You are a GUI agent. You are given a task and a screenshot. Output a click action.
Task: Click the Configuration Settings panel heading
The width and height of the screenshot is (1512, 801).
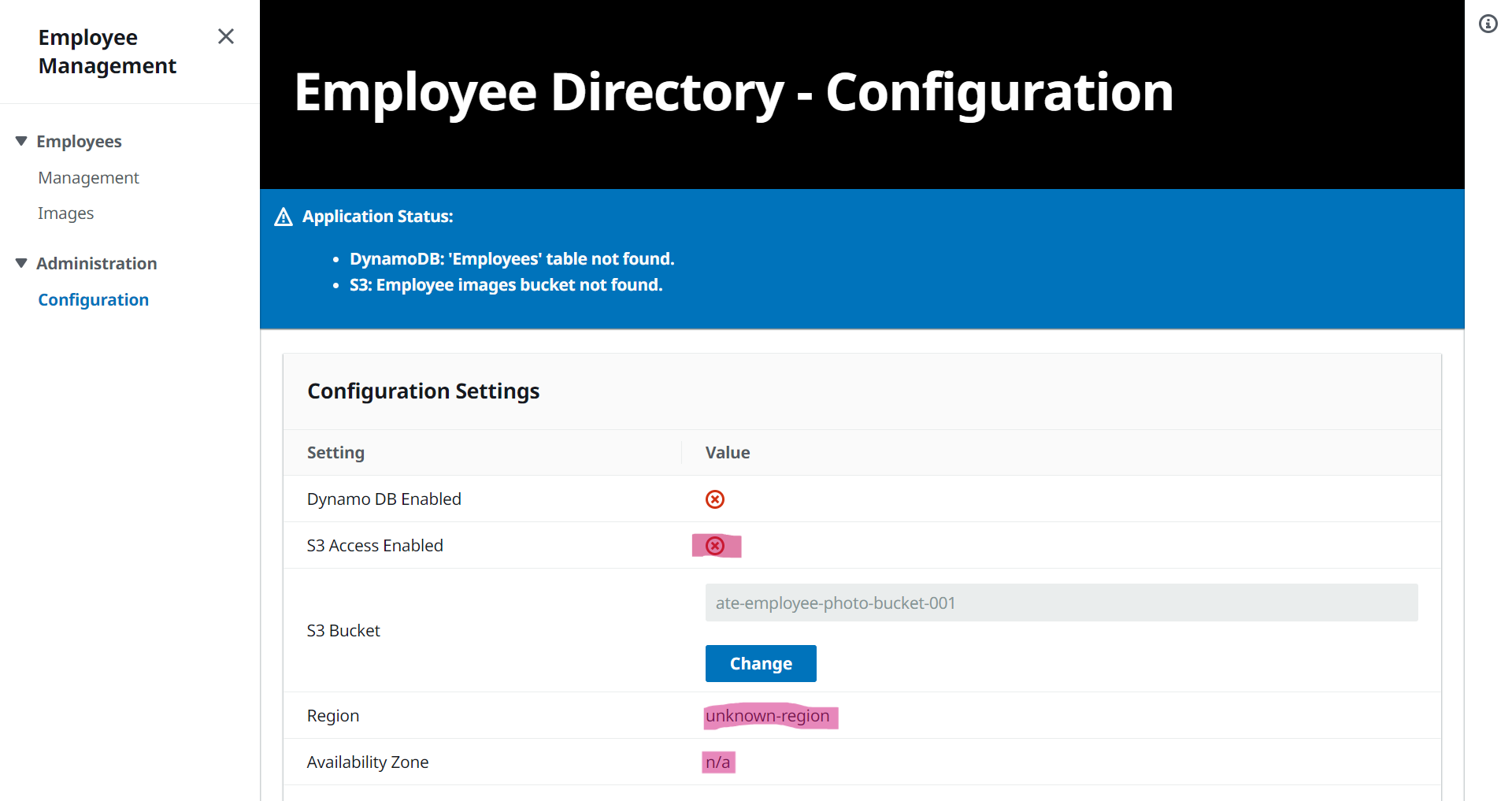pyautogui.click(x=423, y=391)
